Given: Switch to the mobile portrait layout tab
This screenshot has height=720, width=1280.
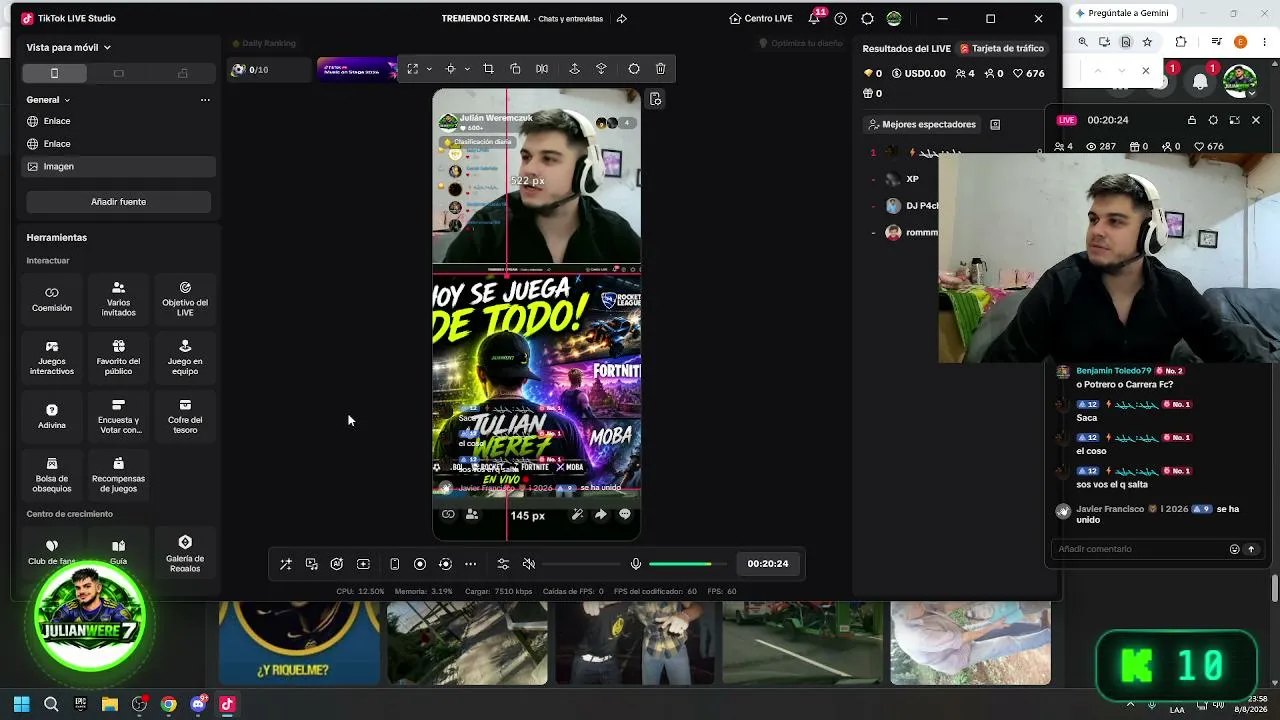Looking at the screenshot, I should pos(55,73).
